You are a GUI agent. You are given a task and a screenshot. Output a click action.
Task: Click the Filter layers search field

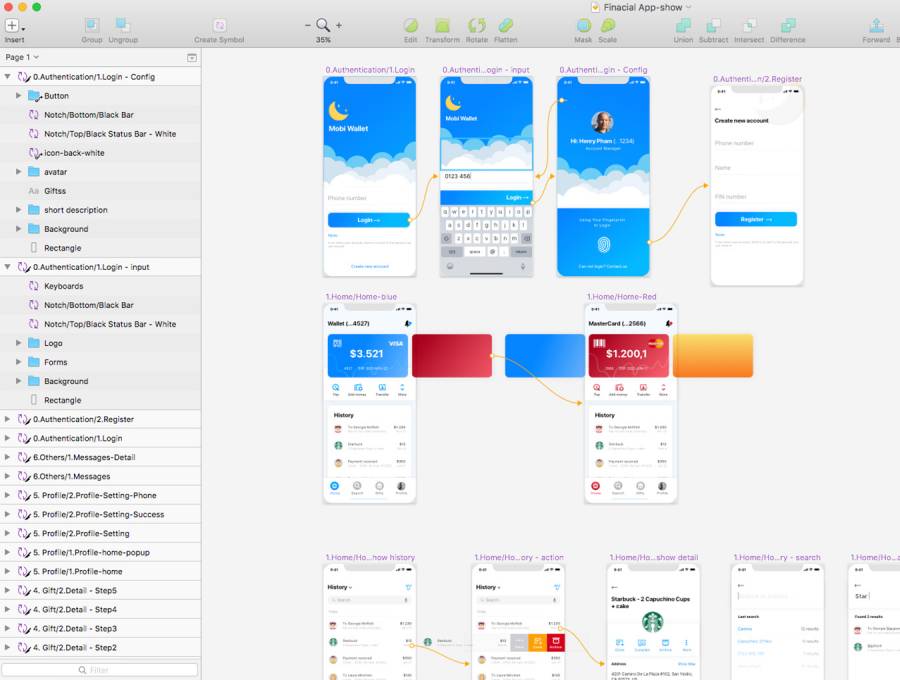coord(100,670)
